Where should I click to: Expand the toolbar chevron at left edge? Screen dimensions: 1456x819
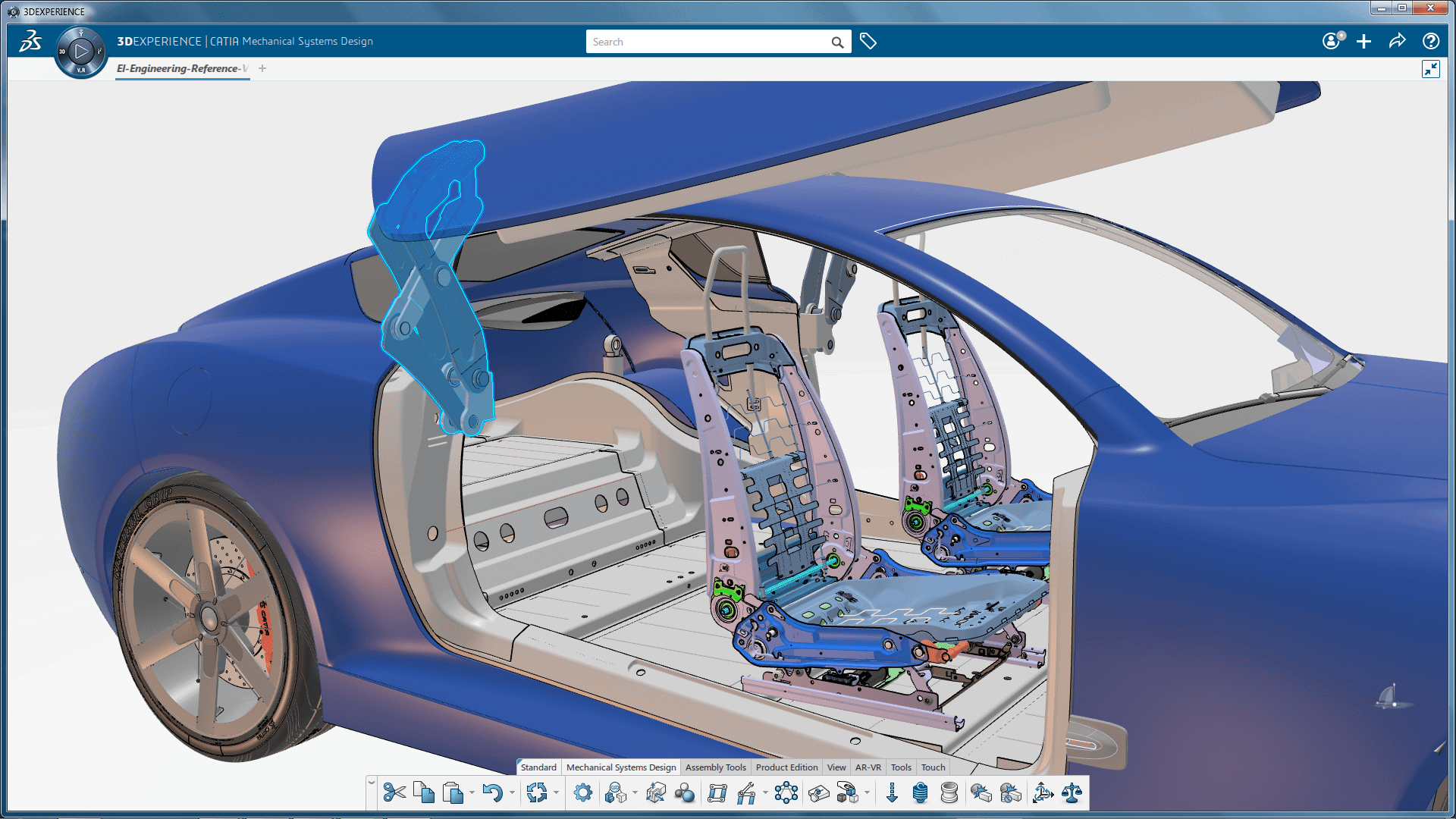coord(372,782)
